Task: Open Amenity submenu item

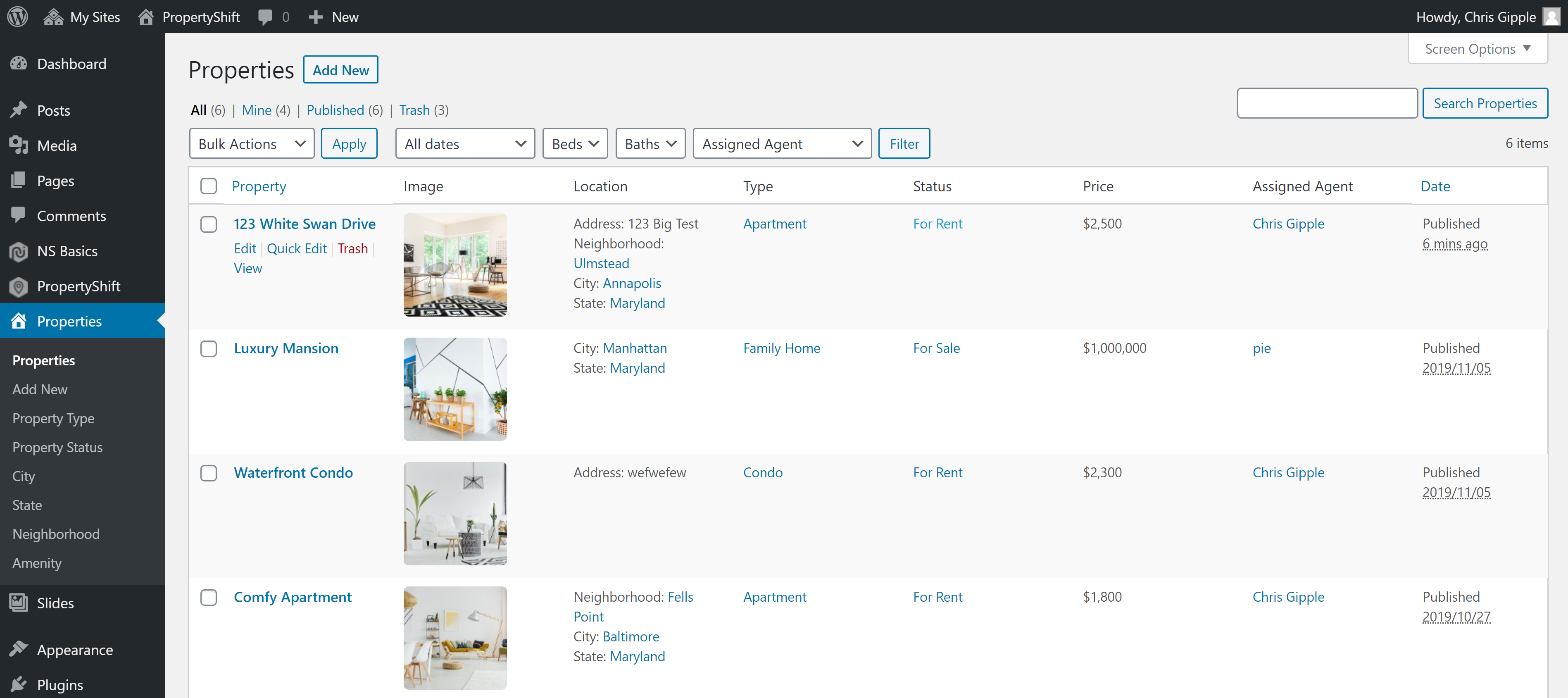Action: (37, 563)
